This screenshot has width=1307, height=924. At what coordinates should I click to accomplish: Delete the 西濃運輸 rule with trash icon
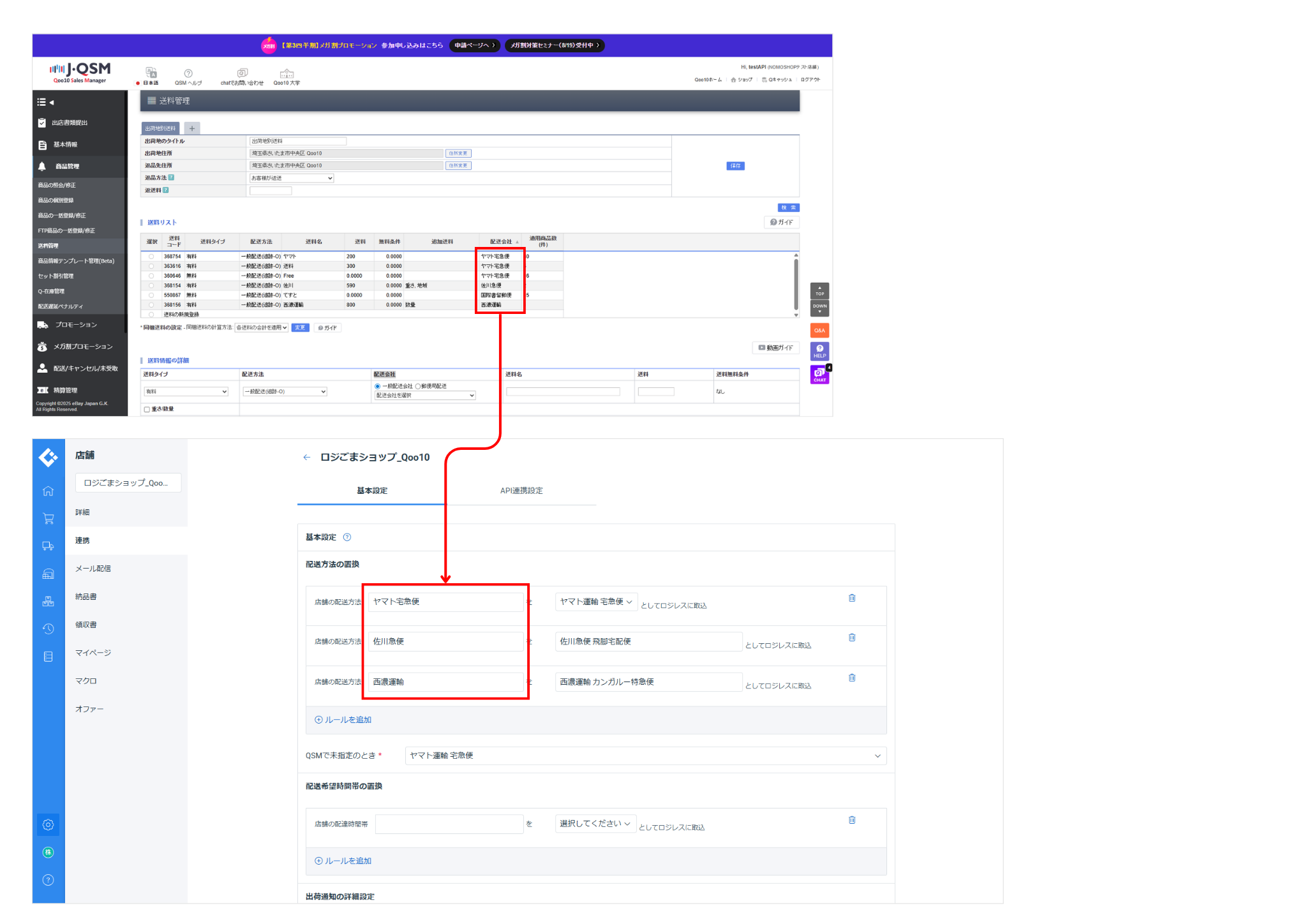click(x=852, y=678)
